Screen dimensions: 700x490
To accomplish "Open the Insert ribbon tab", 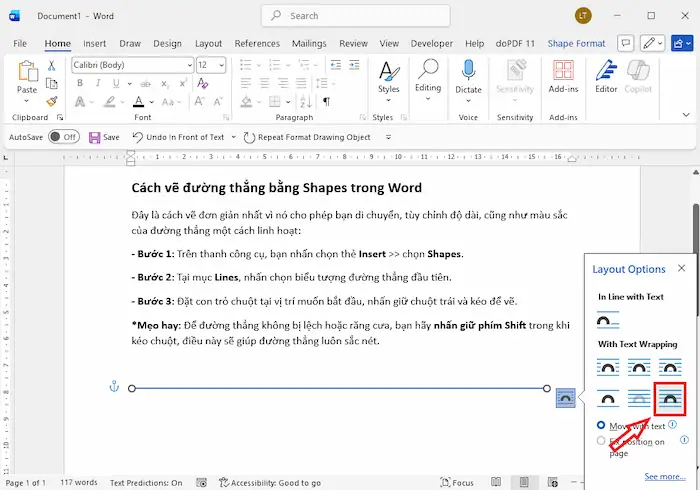I will point(95,44).
